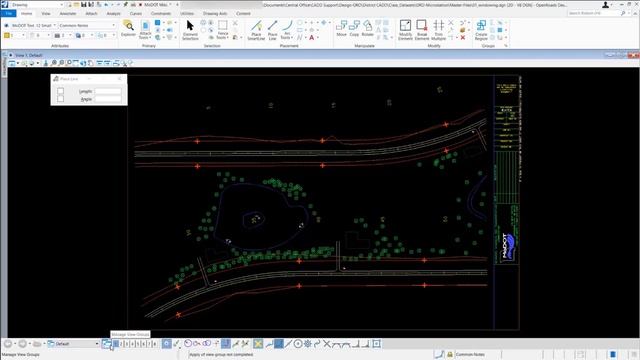Click Manage View Groups icon
This screenshot has width=640, height=360.
pos(107,344)
